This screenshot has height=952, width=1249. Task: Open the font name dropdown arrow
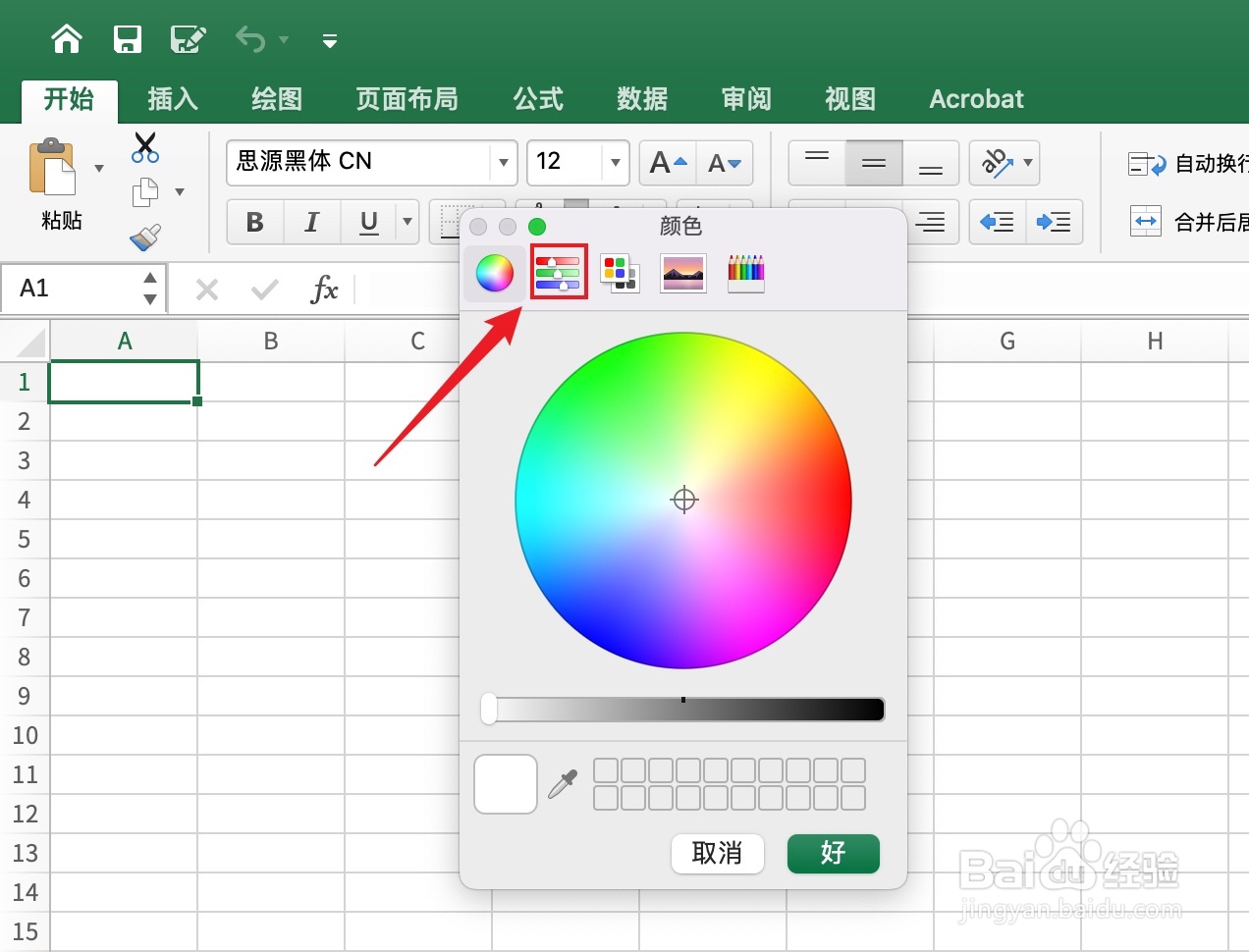tap(504, 162)
